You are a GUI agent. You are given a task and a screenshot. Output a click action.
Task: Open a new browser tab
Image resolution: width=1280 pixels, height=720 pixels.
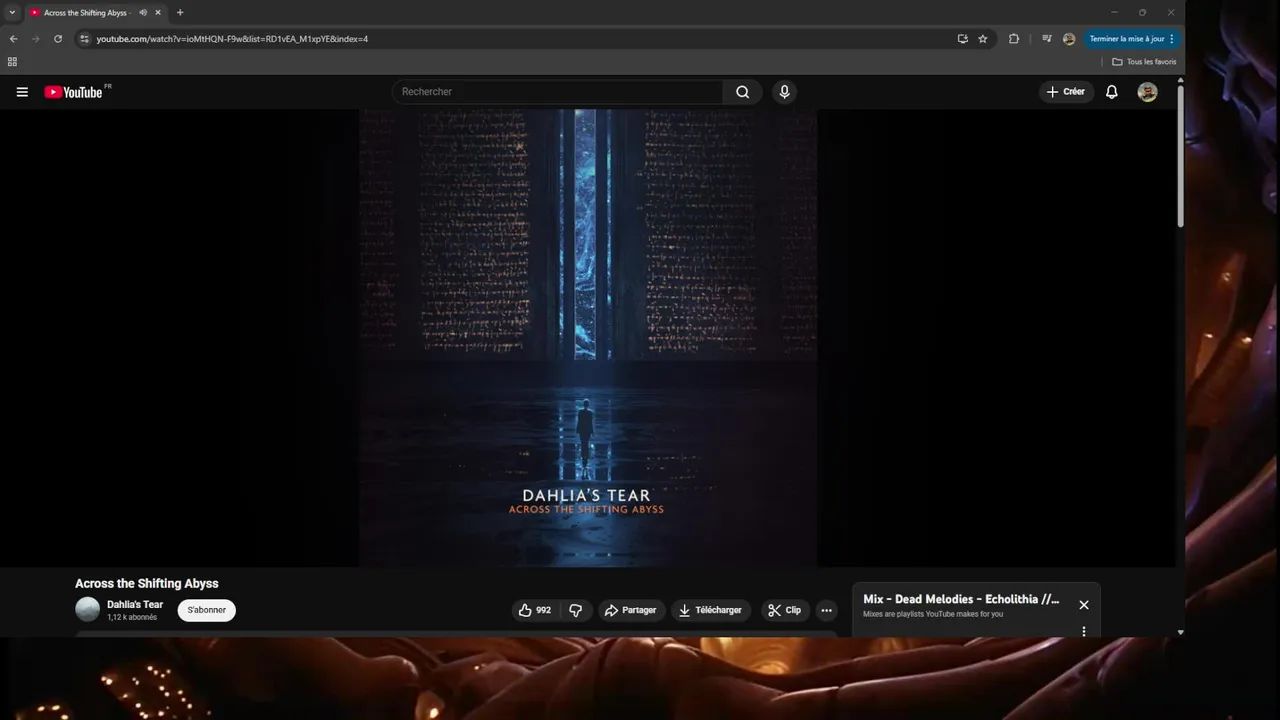coord(180,13)
